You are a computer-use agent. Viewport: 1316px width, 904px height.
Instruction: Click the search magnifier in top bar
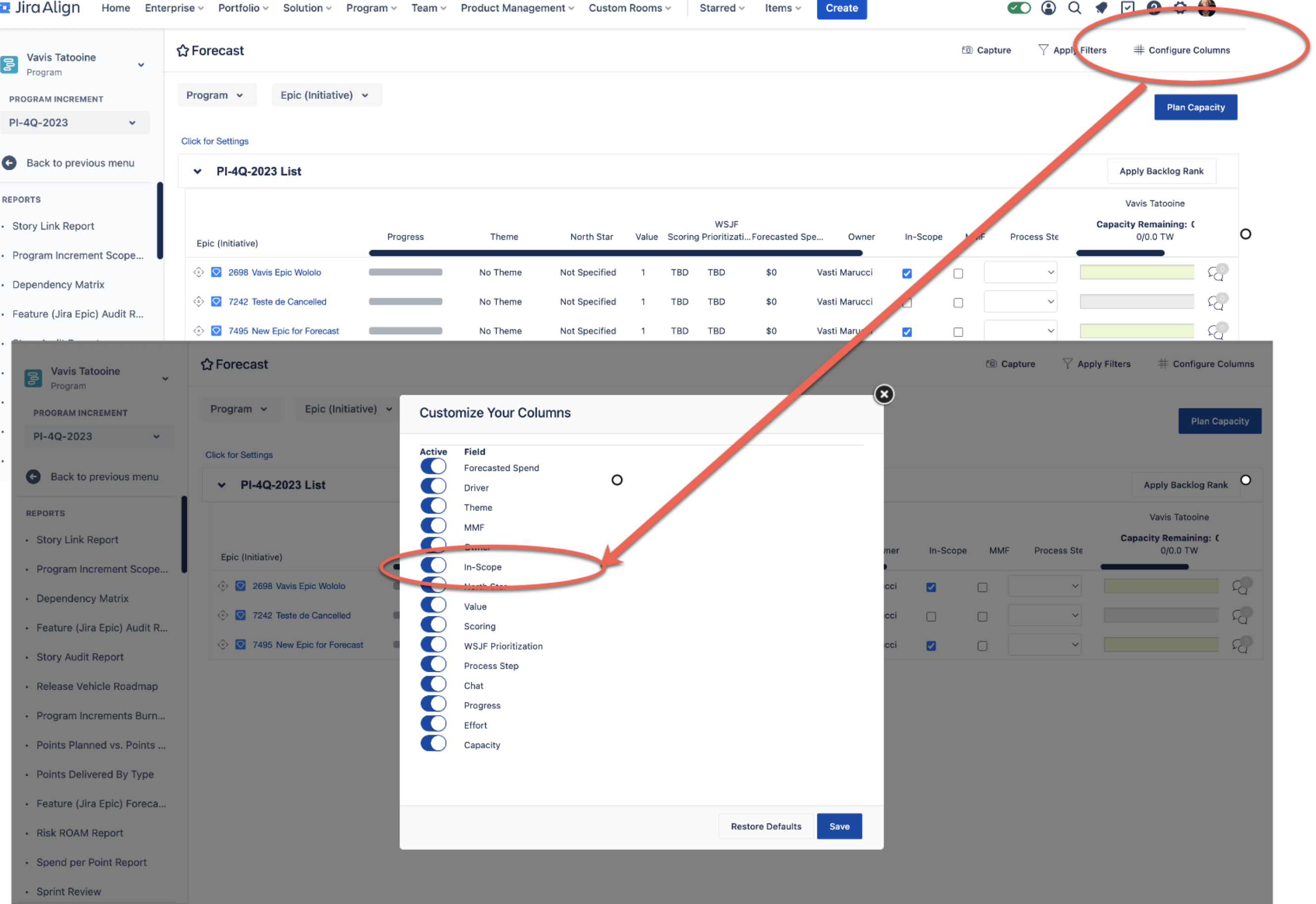pyautogui.click(x=1074, y=8)
